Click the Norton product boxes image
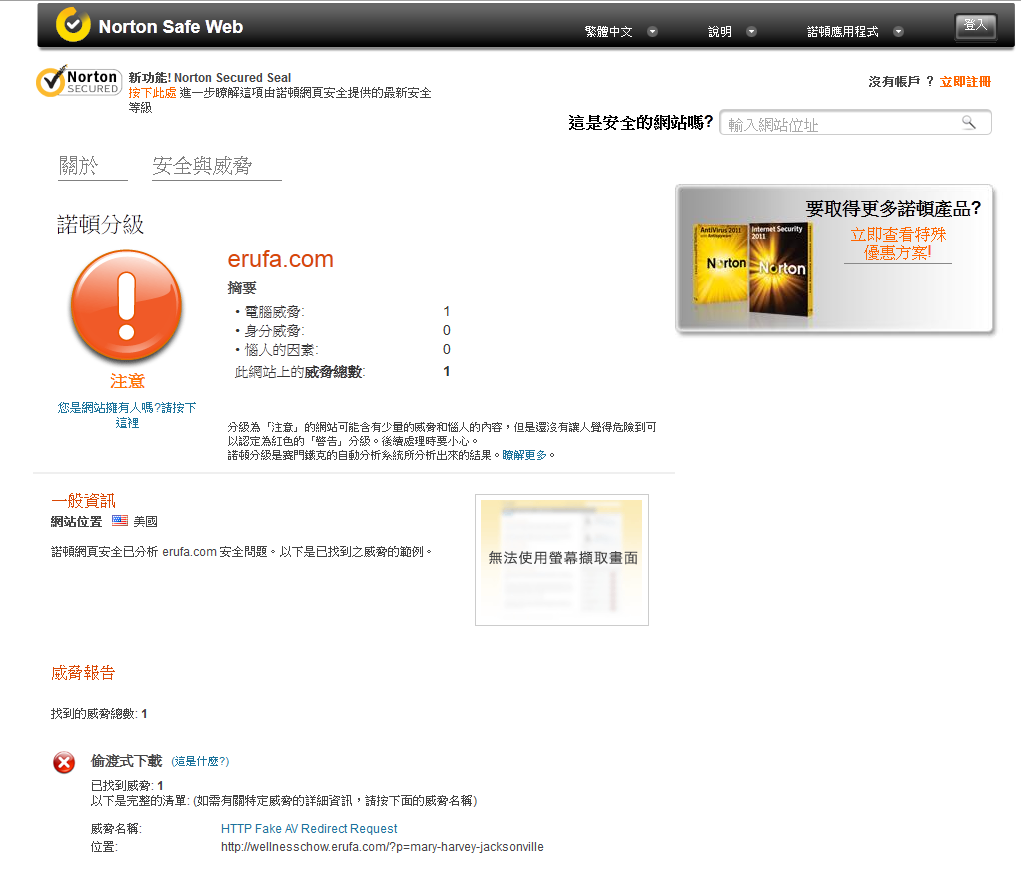Screen dimensions: 1021x893 pyautogui.click(x=750, y=265)
